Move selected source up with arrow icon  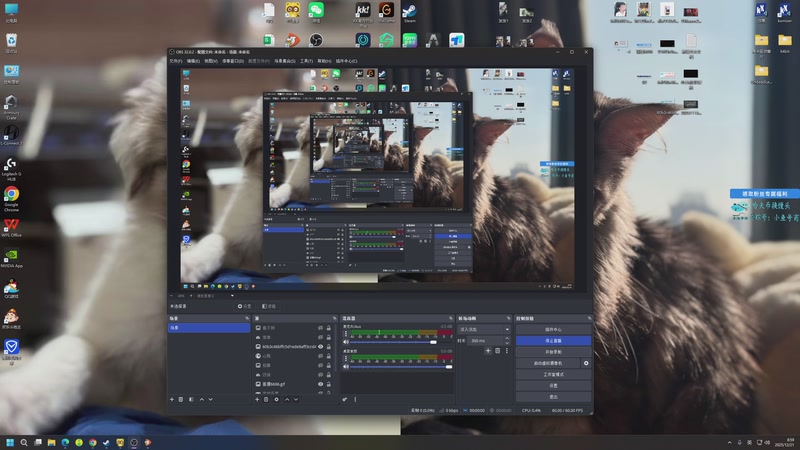(x=287, y=399)
